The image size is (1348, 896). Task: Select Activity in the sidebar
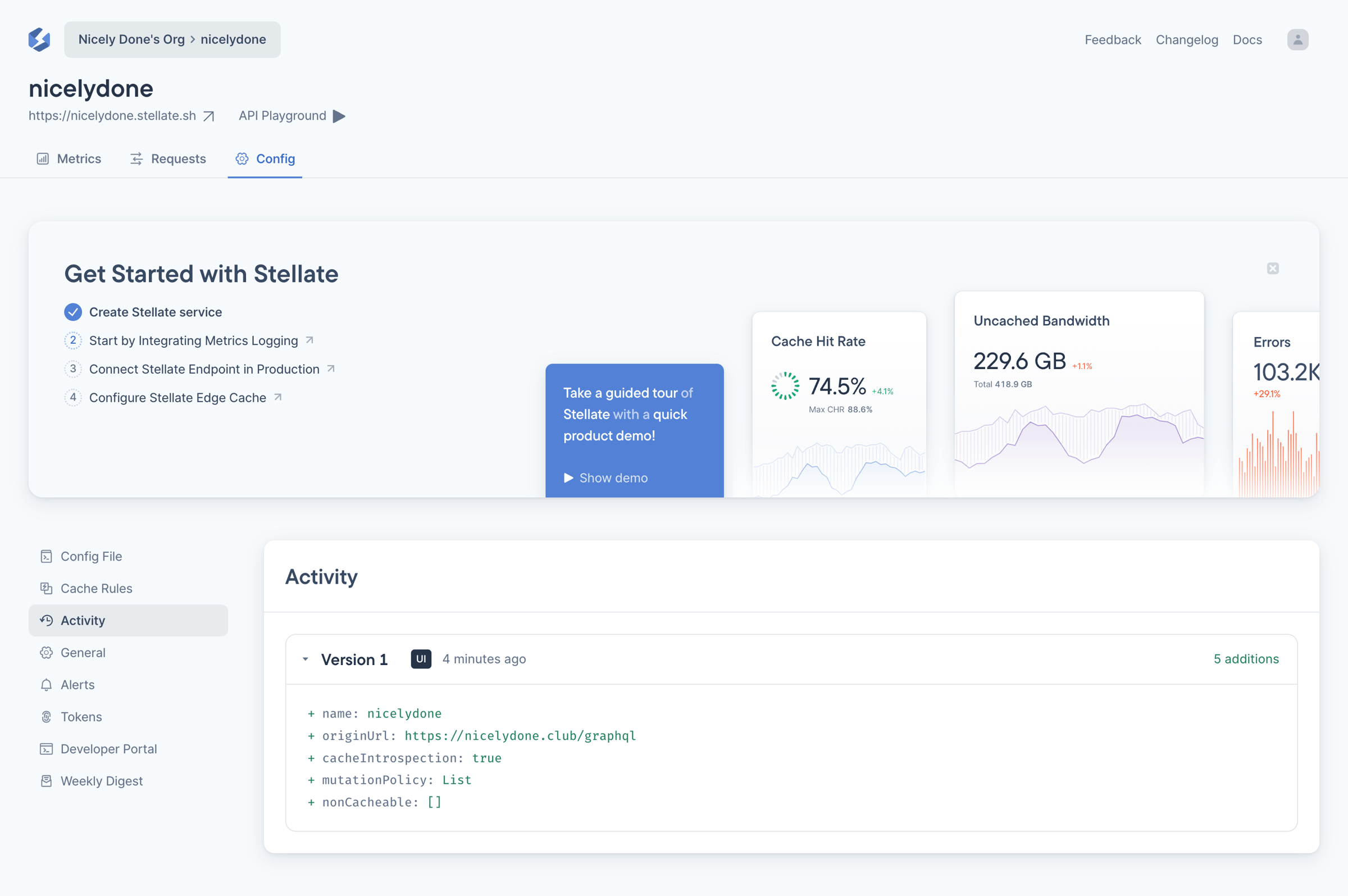128,621
